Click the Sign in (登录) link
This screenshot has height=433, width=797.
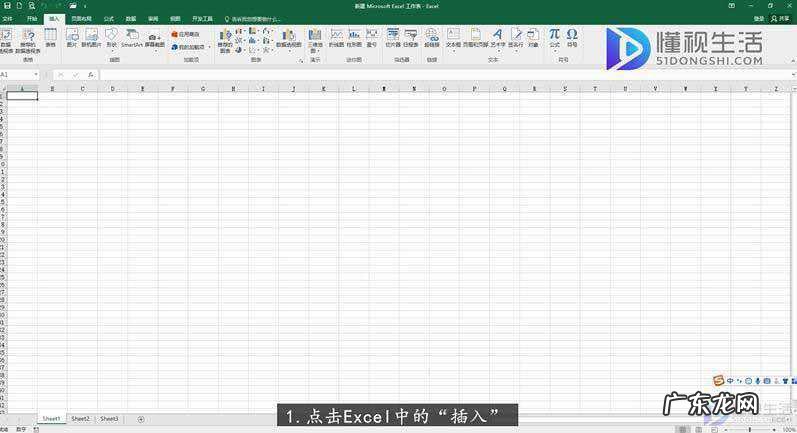pyautogui.click(x=759, y=18)
